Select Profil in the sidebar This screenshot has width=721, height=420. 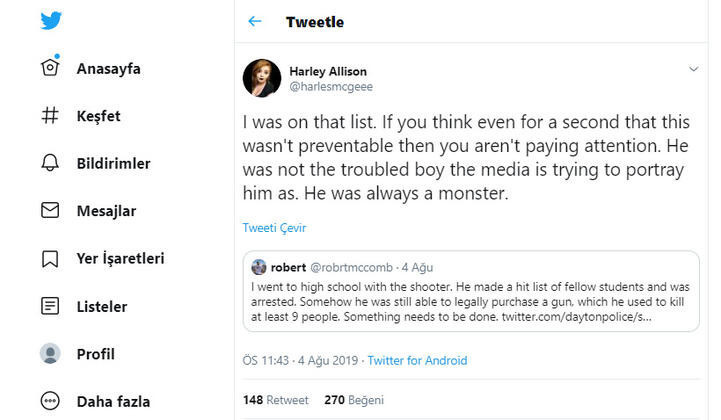point(95,354)
